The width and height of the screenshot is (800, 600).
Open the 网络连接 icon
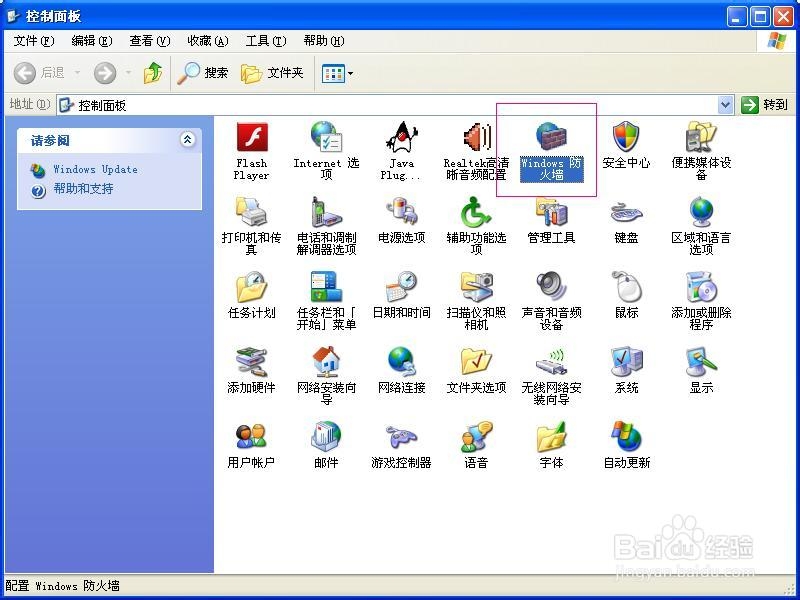point(402,362)
